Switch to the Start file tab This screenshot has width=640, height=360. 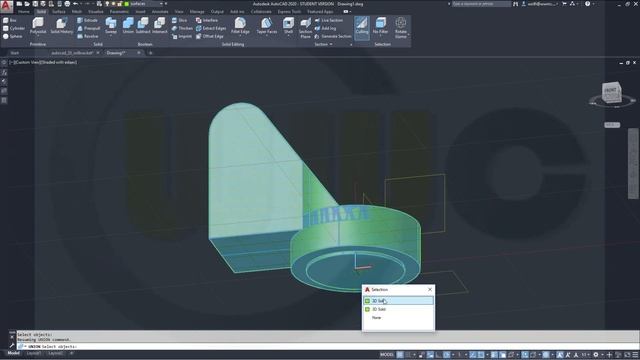coord(15,53)
